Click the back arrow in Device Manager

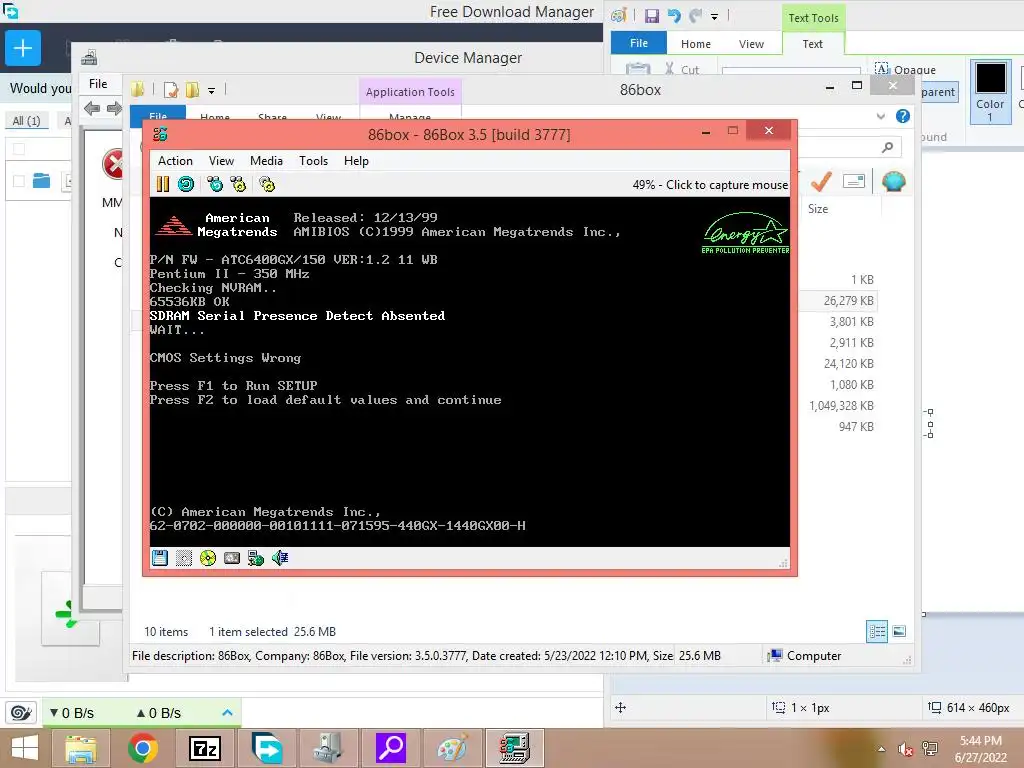(92, 108)
